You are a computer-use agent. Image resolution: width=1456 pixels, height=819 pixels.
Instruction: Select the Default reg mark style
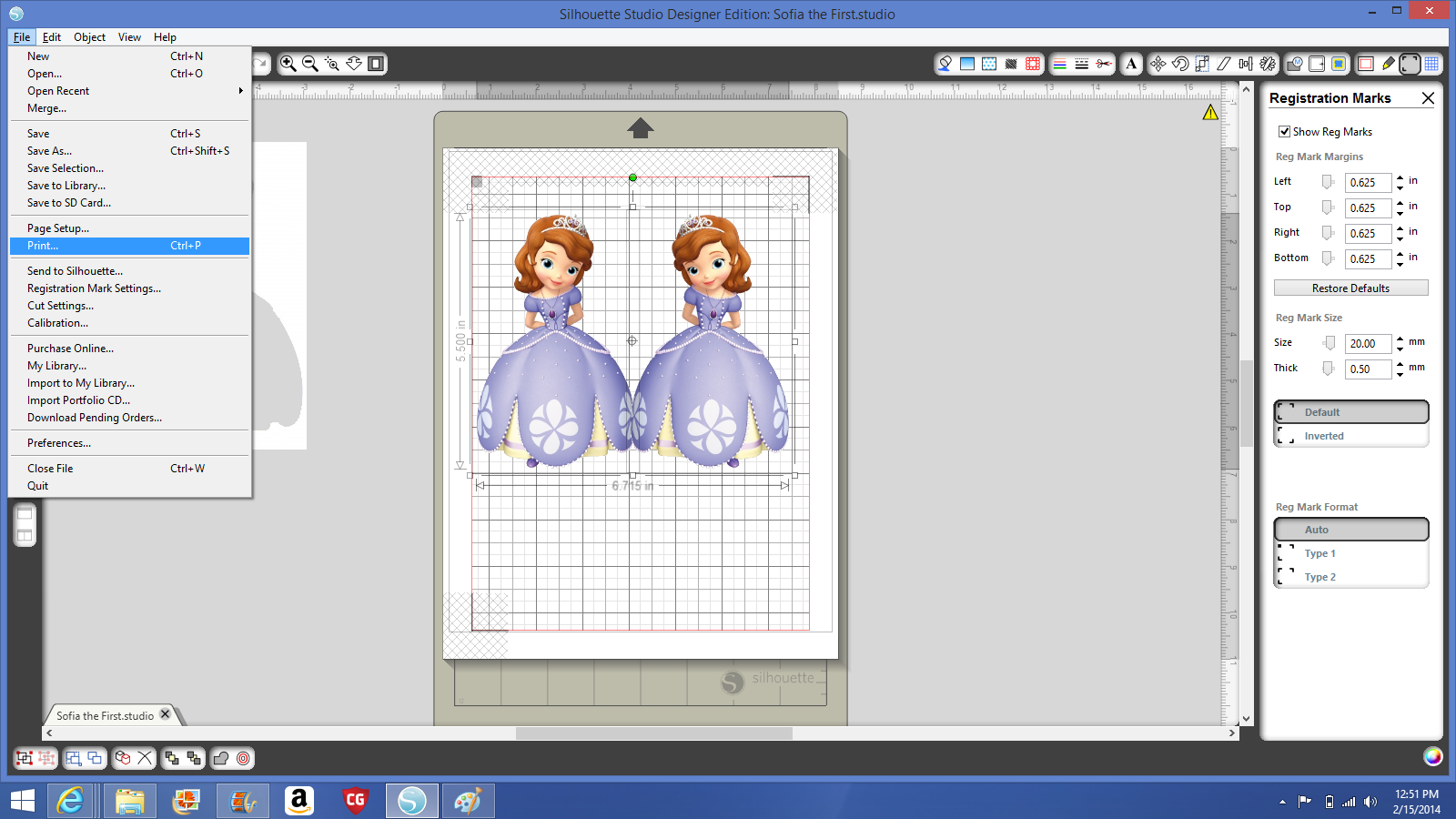[1351, 412]
